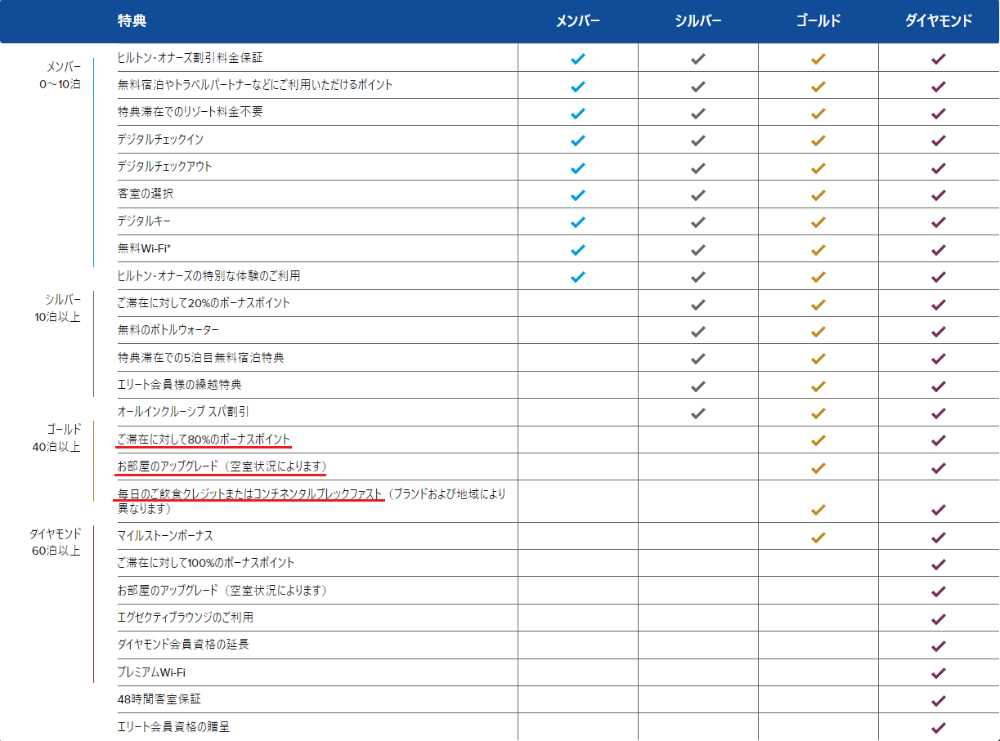The width and height of the screenshot is (1000, 741).
Task: Click Member checkmark for ヒルトン・オナーズの特別な体験のご利用
Action: tap(578, 277)
